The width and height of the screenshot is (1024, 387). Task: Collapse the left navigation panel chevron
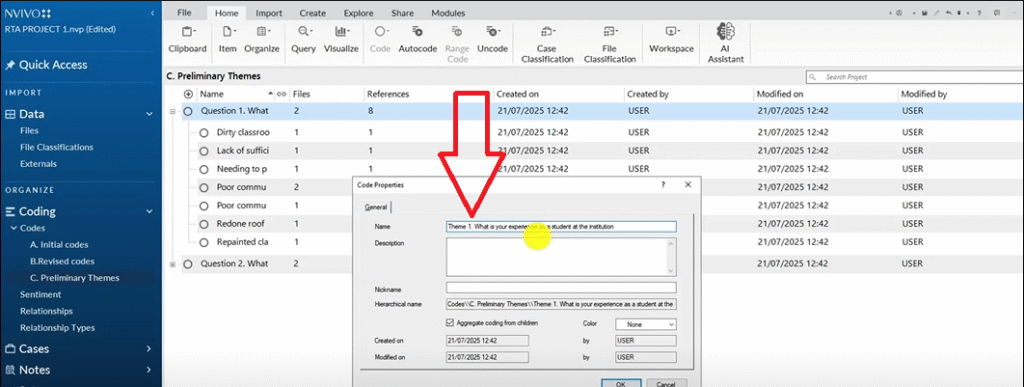click(x=152, y=13)
